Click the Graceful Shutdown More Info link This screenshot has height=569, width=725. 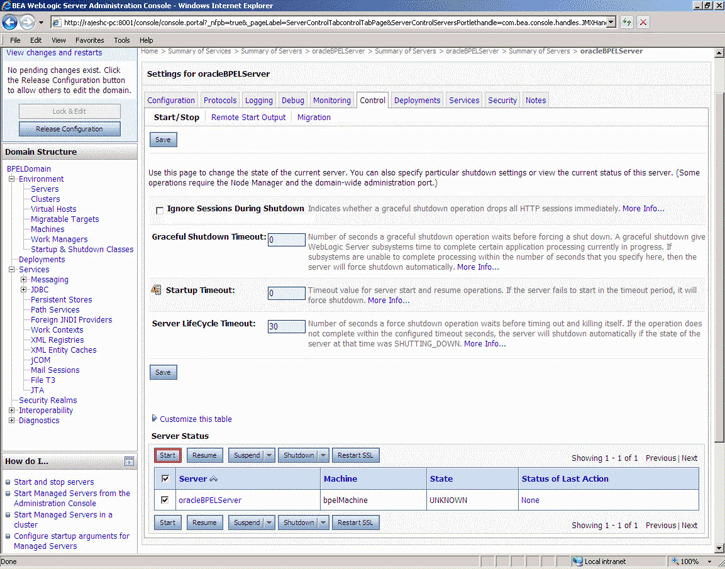point(478,267)
